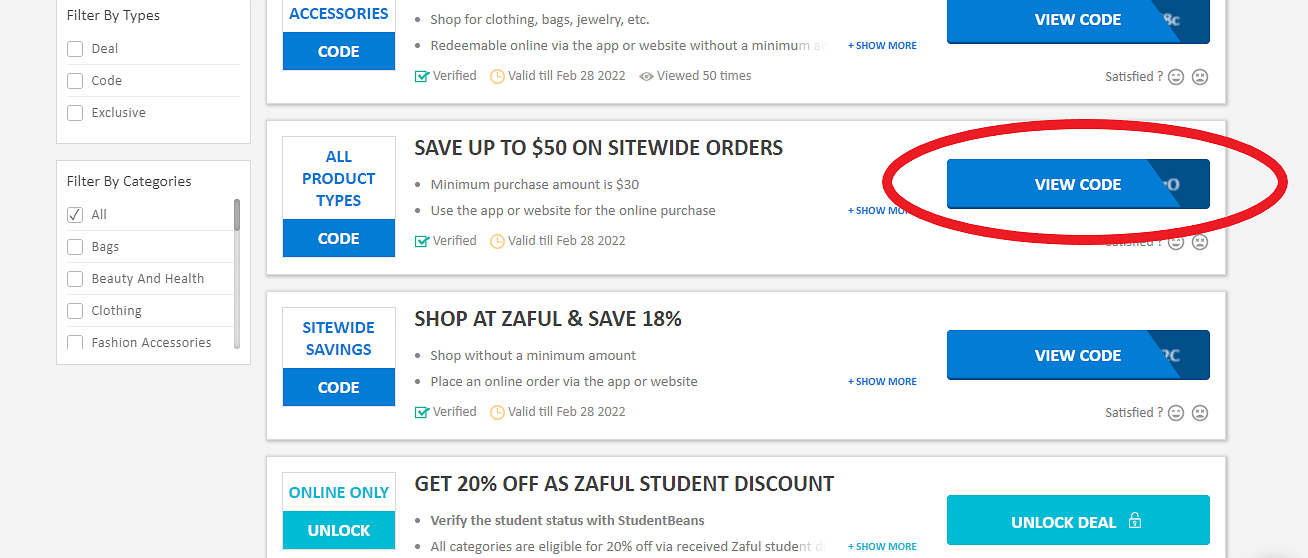The height and width of the screenshot is (558, 1308).
Task: Click lock icon on Unlock Deal button
Action: 1134,521
